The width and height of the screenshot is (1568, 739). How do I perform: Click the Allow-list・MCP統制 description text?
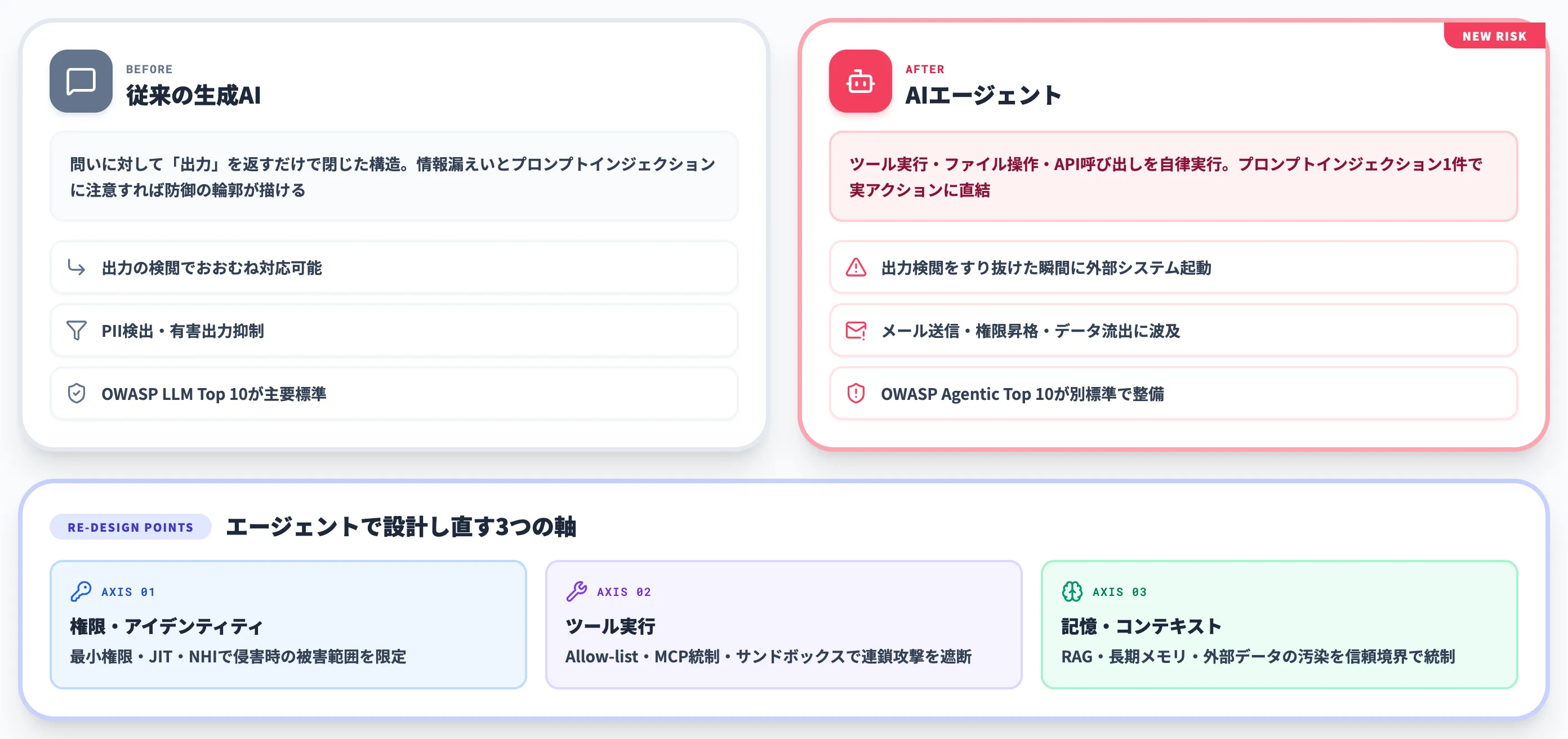[x=768, y=656]
